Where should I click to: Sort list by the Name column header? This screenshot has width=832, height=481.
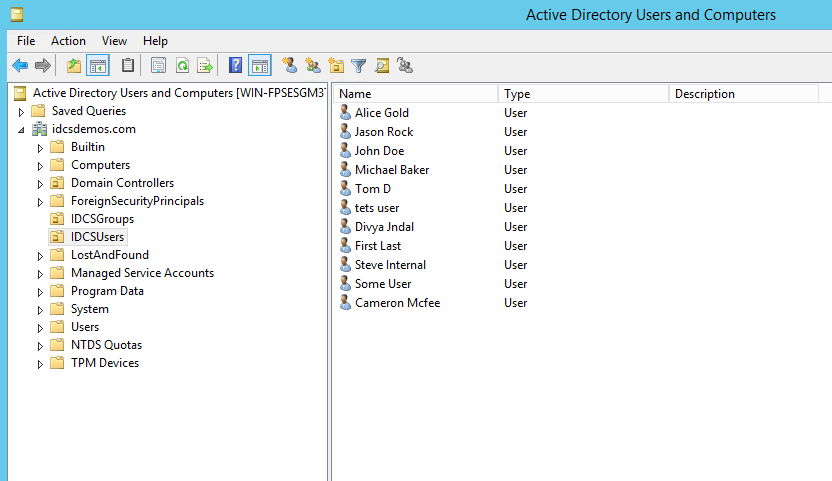coord(415,94)
